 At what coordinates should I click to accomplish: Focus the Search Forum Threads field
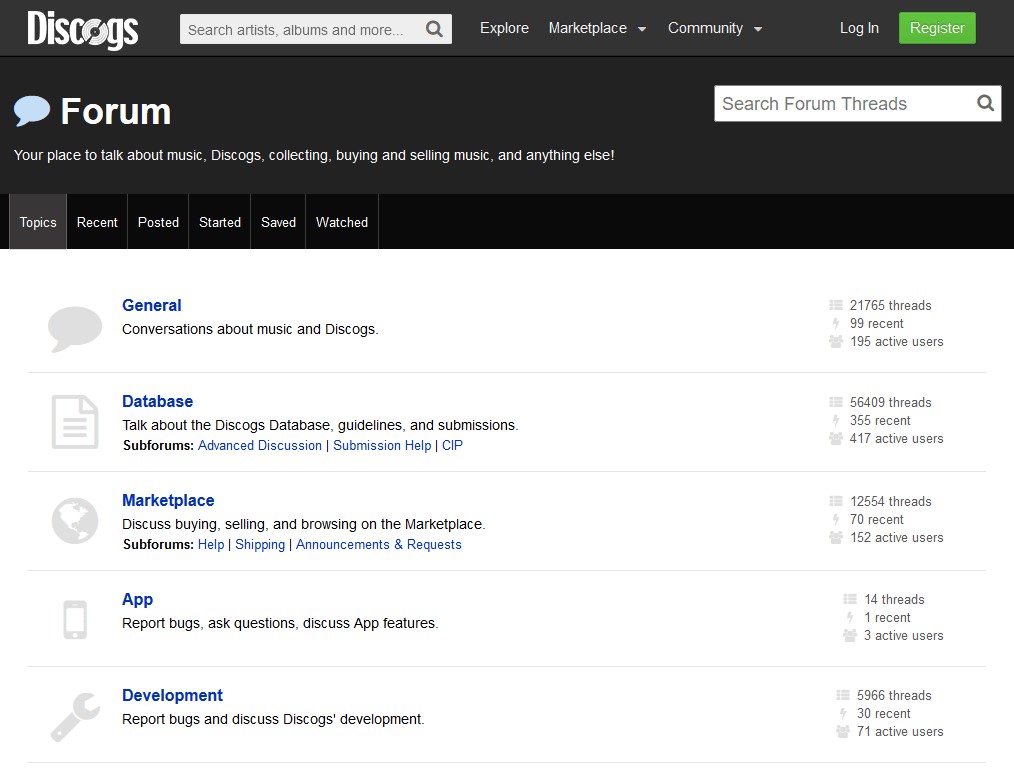pos(842,104)
